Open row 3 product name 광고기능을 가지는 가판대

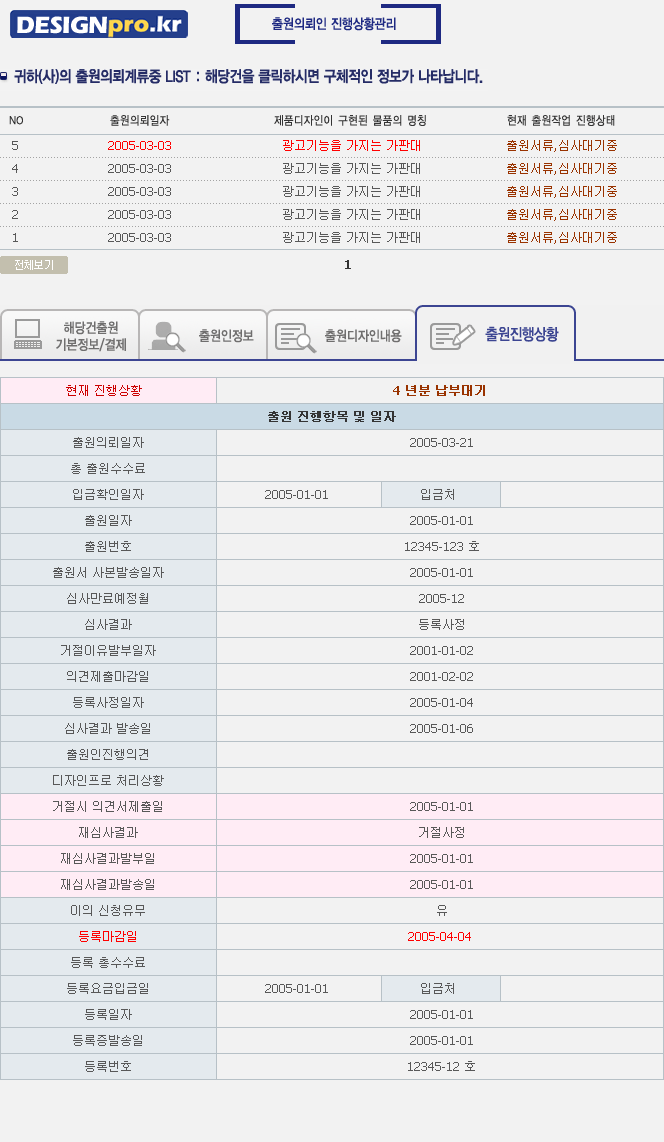[352, 192]
